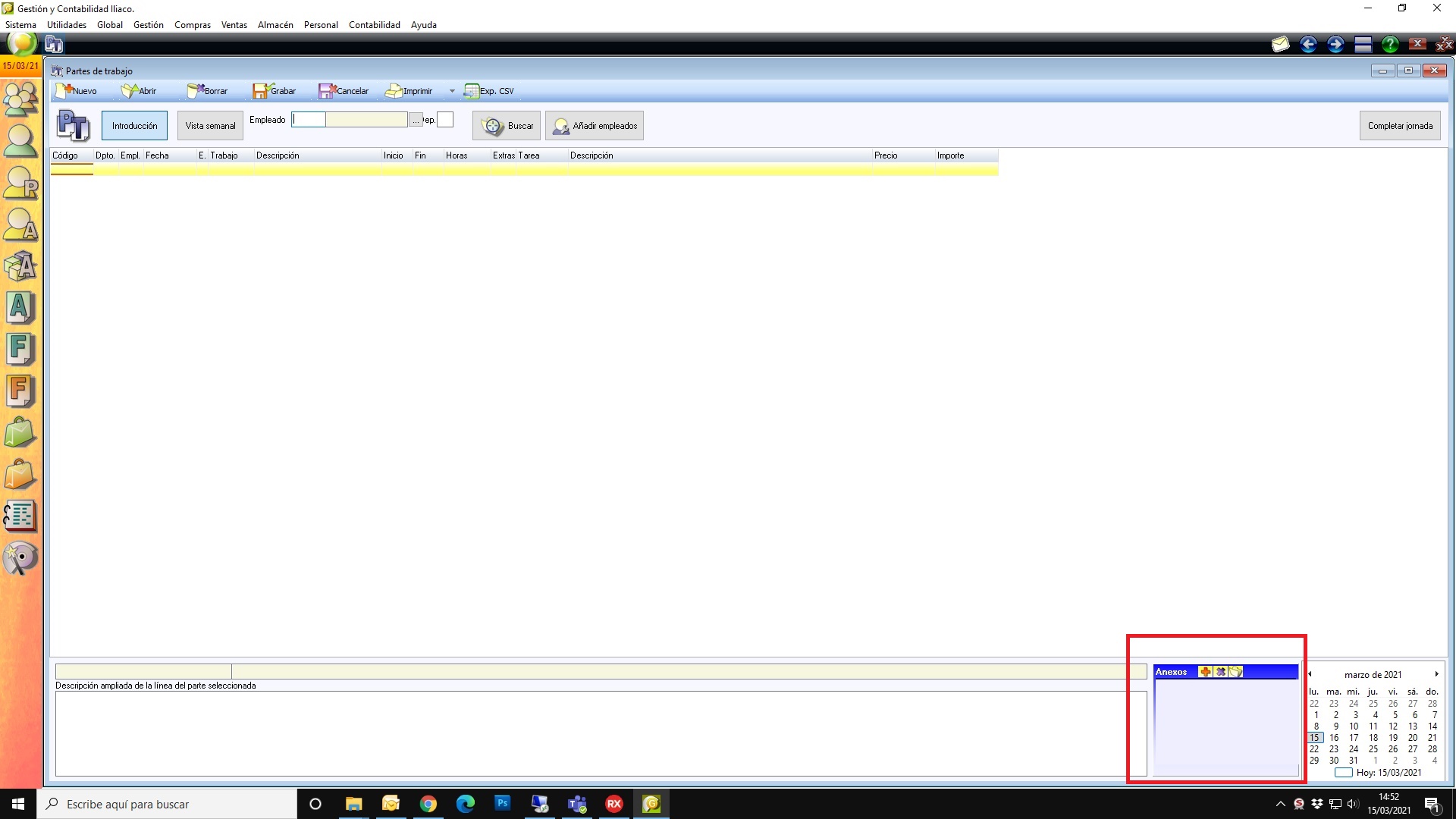Open the orange shopping bag sidebar icon
The height and width of the screenshot is (819, 1456).
click(x=20, y=475)
